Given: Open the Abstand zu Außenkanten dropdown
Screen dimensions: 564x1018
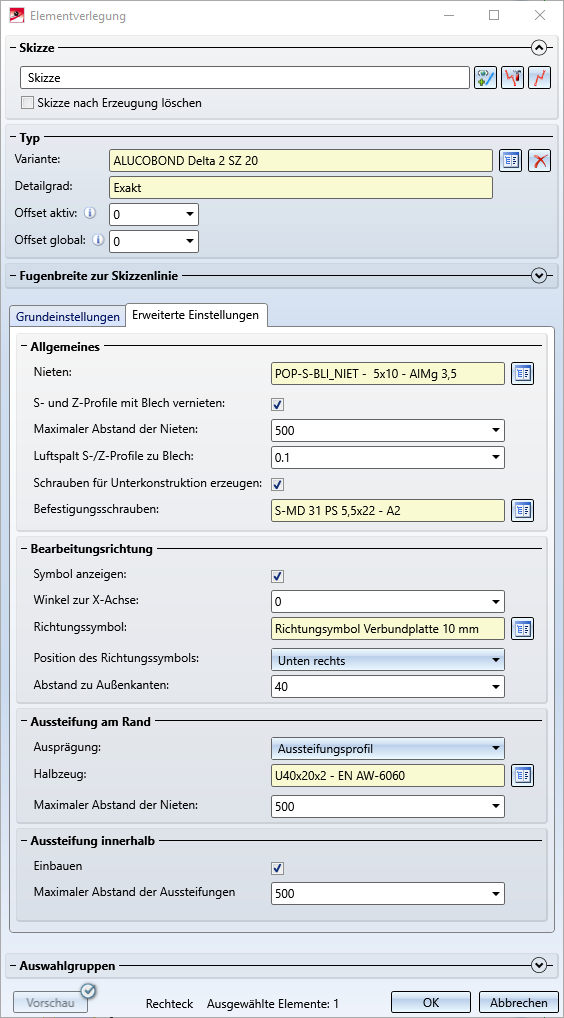Looking at the screenshot, I should pyautogui.click(x=496, y=686).
